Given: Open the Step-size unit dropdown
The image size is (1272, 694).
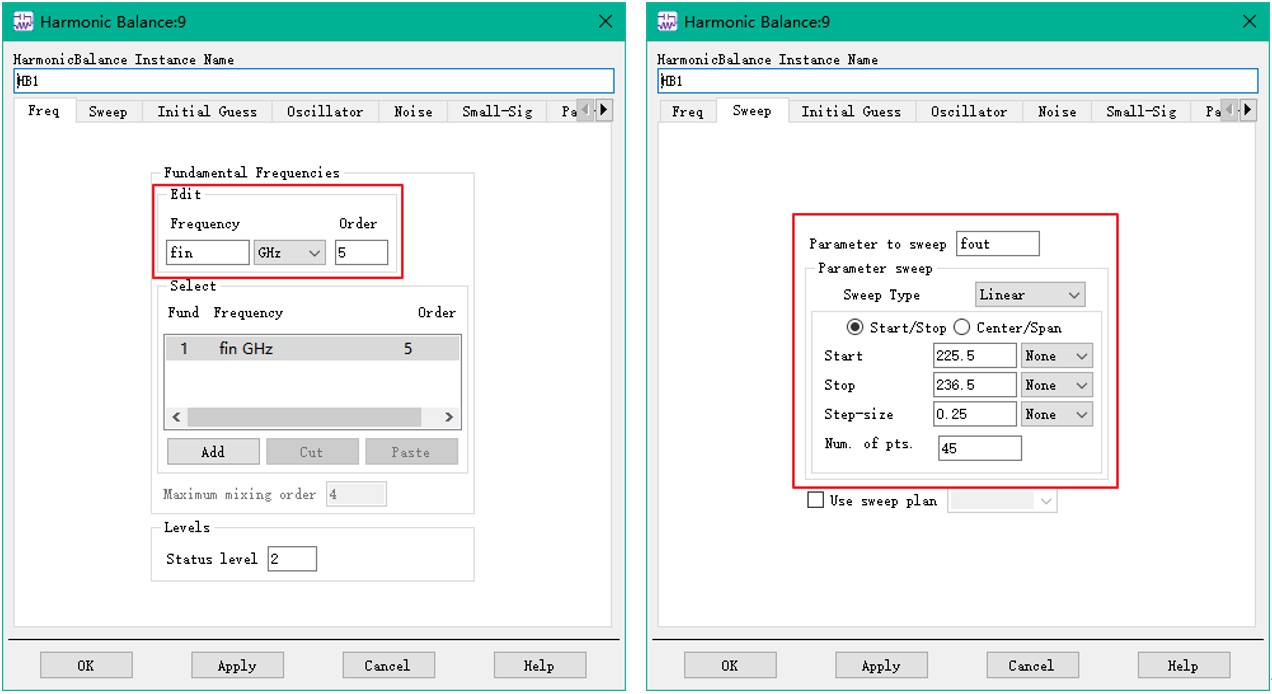Looking at the screenshot, I should 1057,414.
